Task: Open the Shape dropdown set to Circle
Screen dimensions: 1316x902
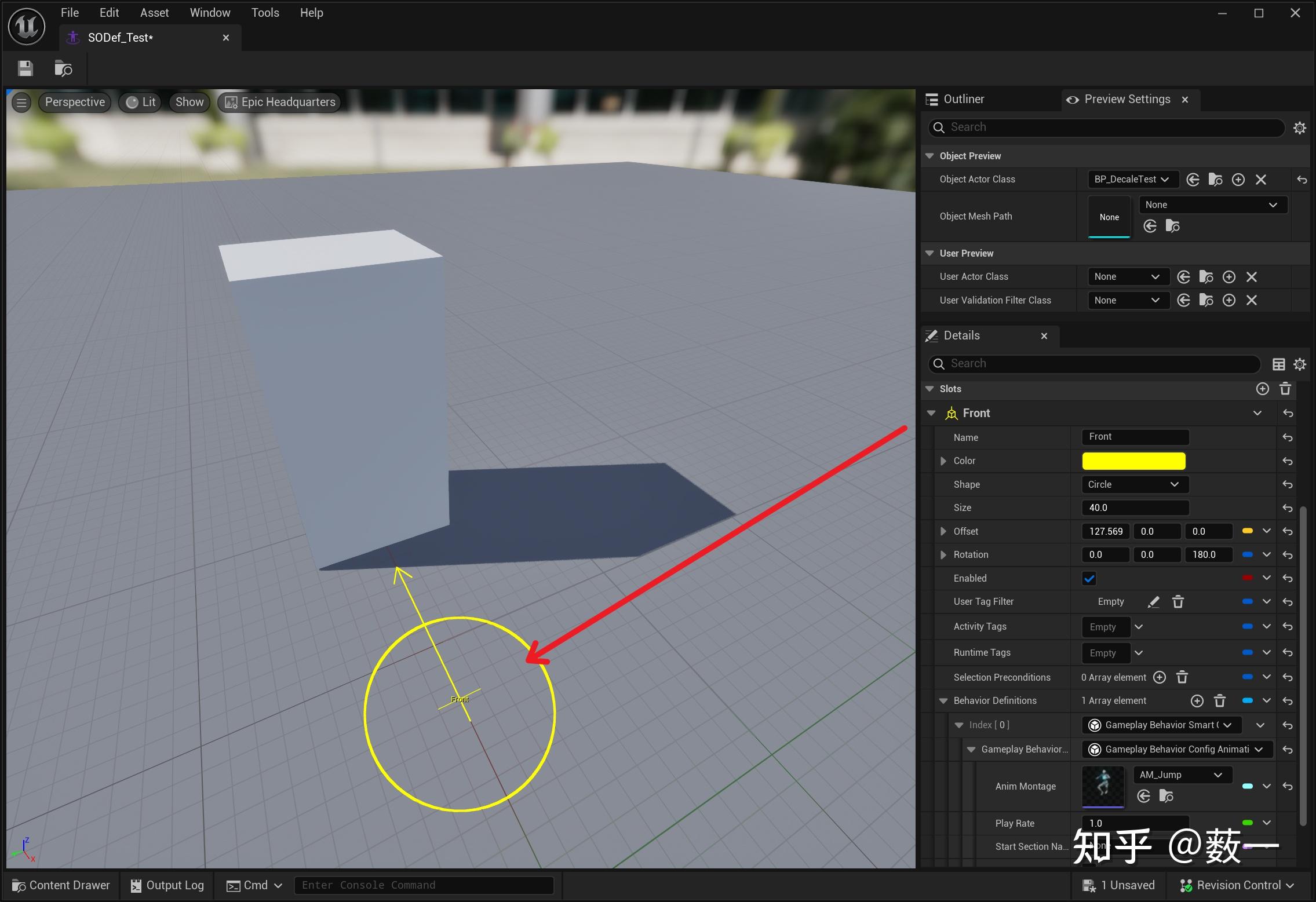Action: [x=1134, y=484]
